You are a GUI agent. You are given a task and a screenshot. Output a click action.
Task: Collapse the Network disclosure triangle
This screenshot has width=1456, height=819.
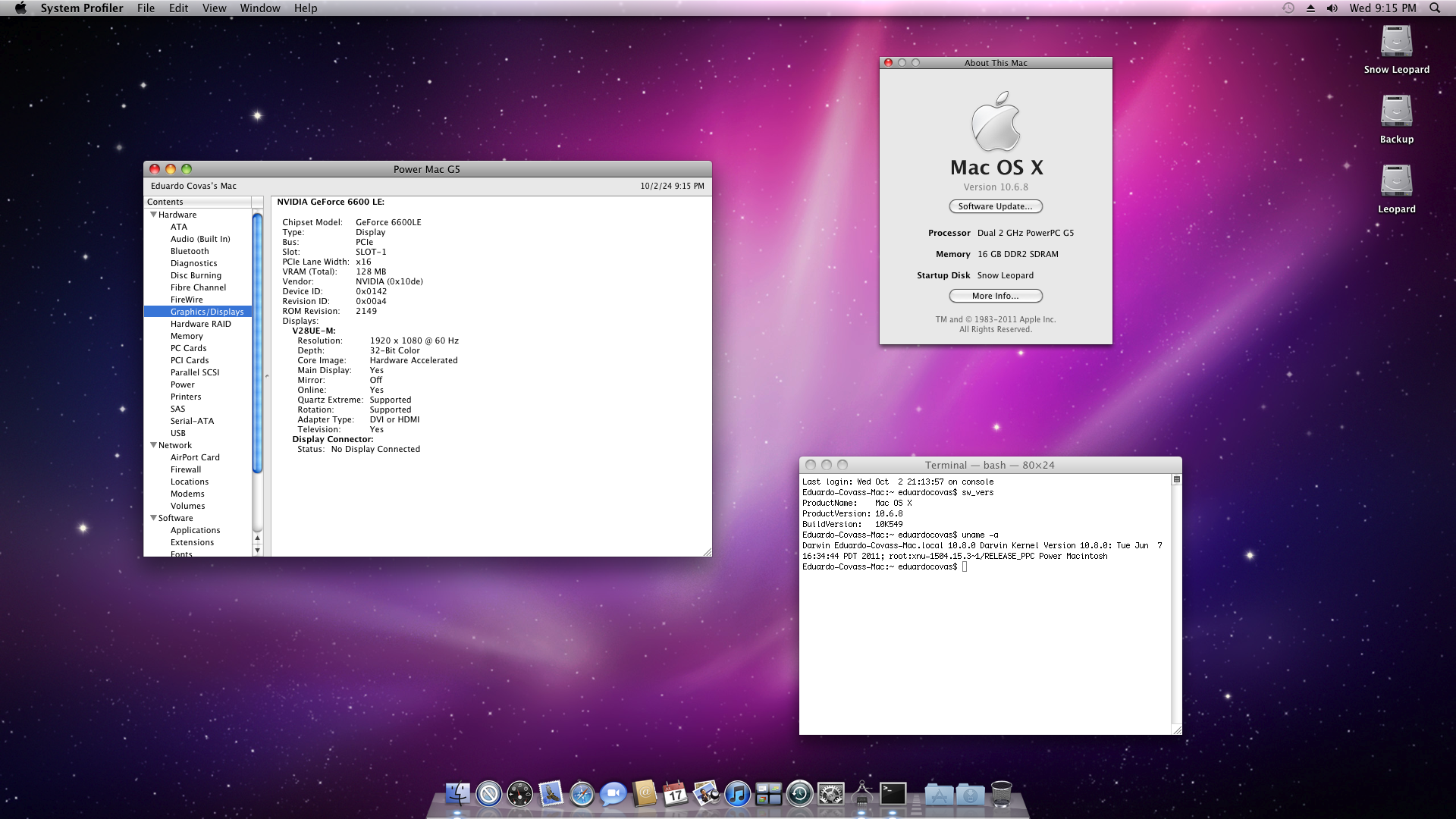click(x=153, y=445)
